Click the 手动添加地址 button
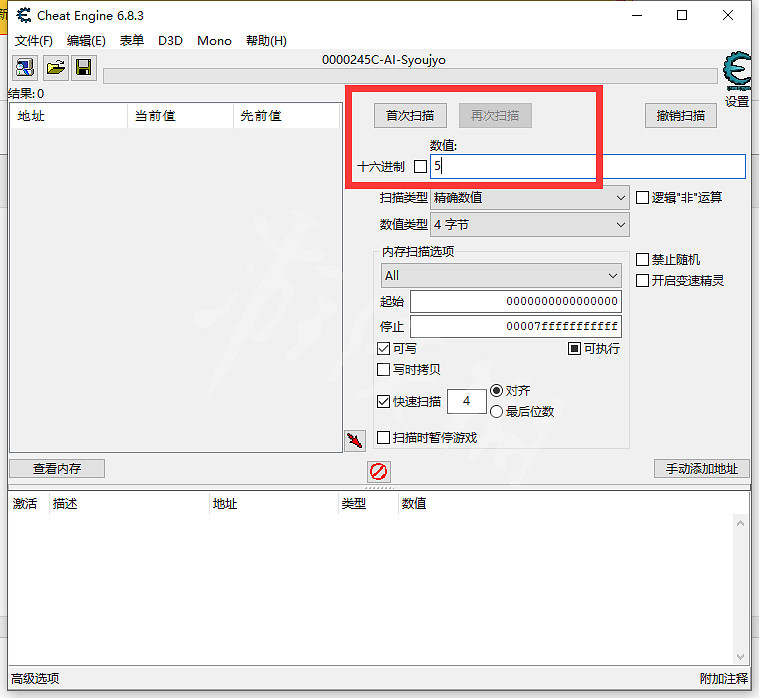The height and width of the screenshot is (698, 759). [x=701, y=469]
